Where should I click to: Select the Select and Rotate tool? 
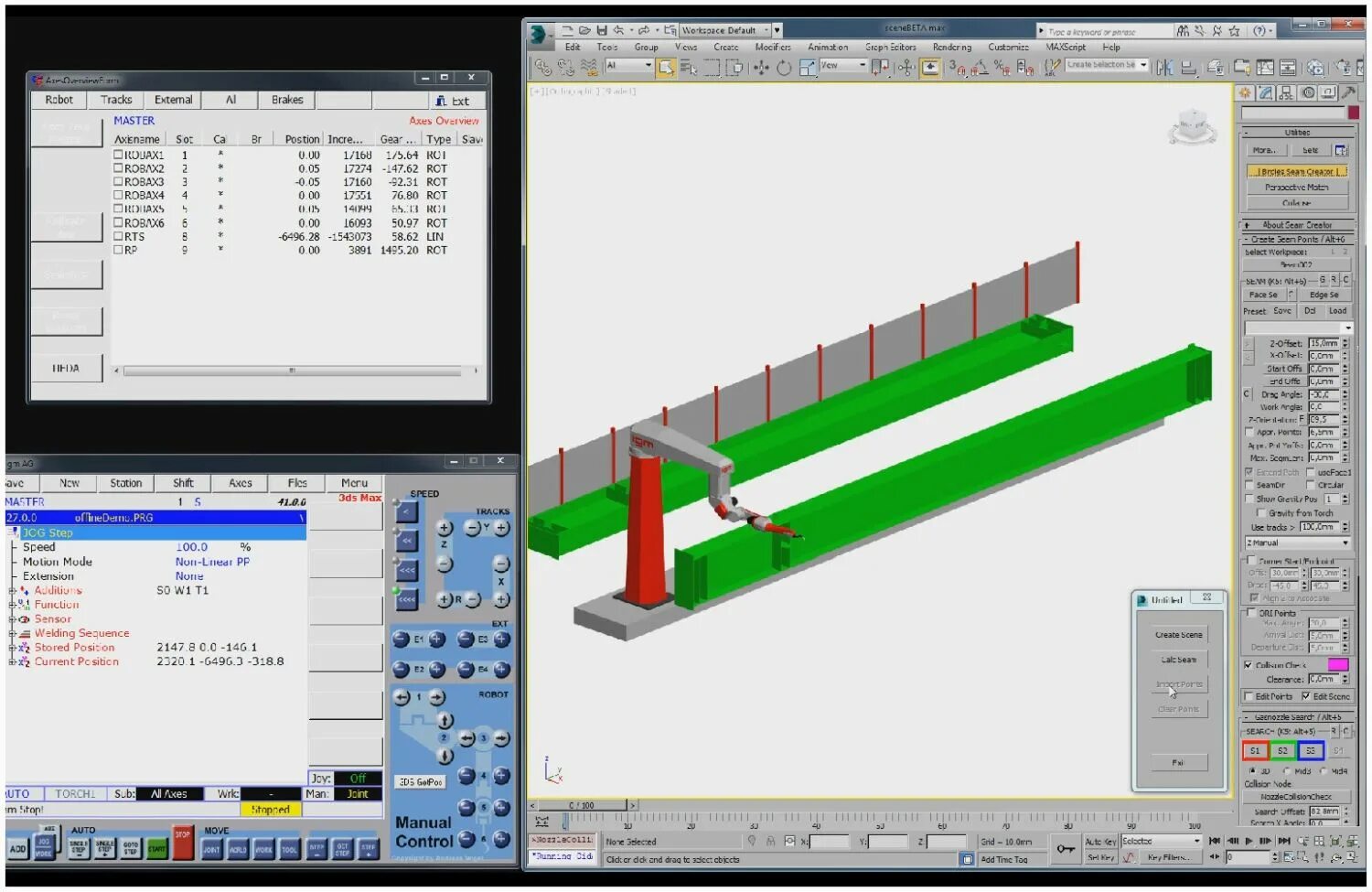(x=784, y=67)
